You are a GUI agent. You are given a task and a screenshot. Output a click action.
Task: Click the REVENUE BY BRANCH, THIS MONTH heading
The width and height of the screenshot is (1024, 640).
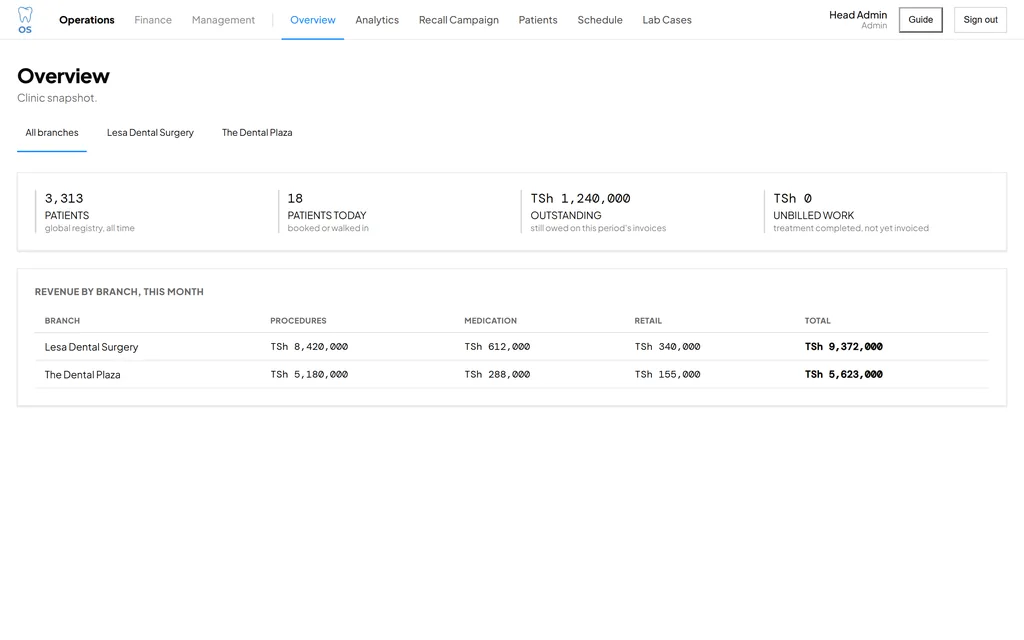[x=119, y=291]
